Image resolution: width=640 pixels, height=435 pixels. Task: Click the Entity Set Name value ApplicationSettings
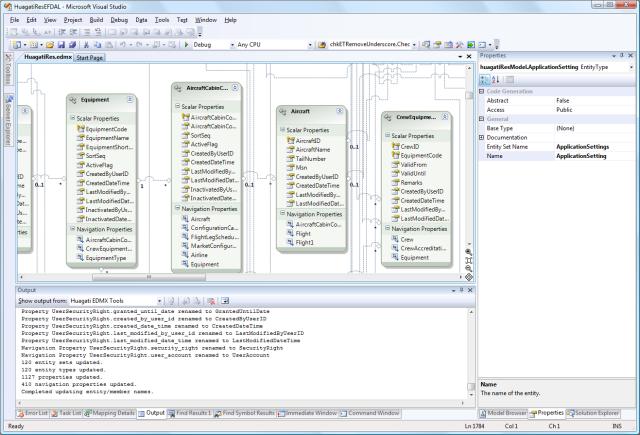click(582, 146)
